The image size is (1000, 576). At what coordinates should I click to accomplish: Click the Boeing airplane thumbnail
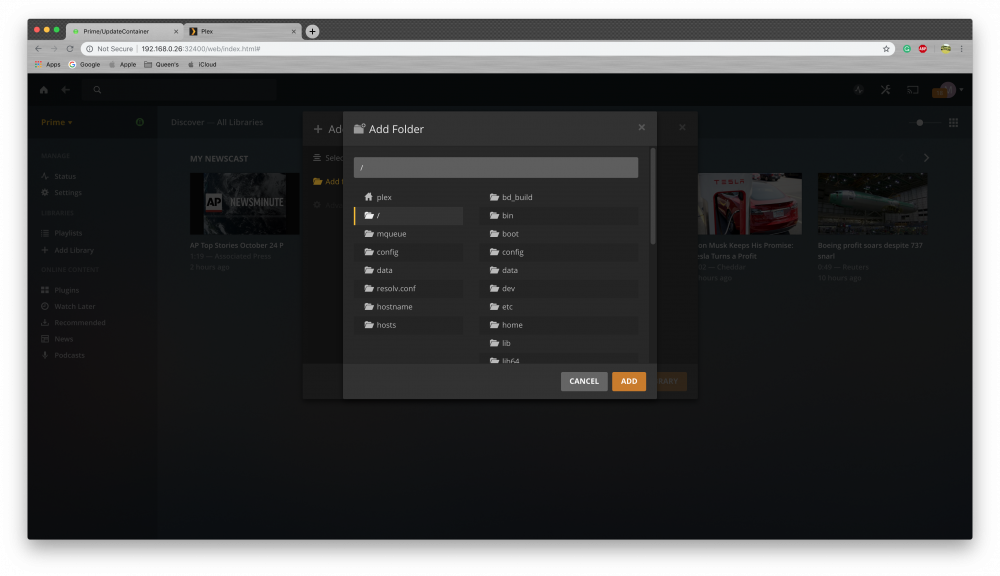pos(872,203)
